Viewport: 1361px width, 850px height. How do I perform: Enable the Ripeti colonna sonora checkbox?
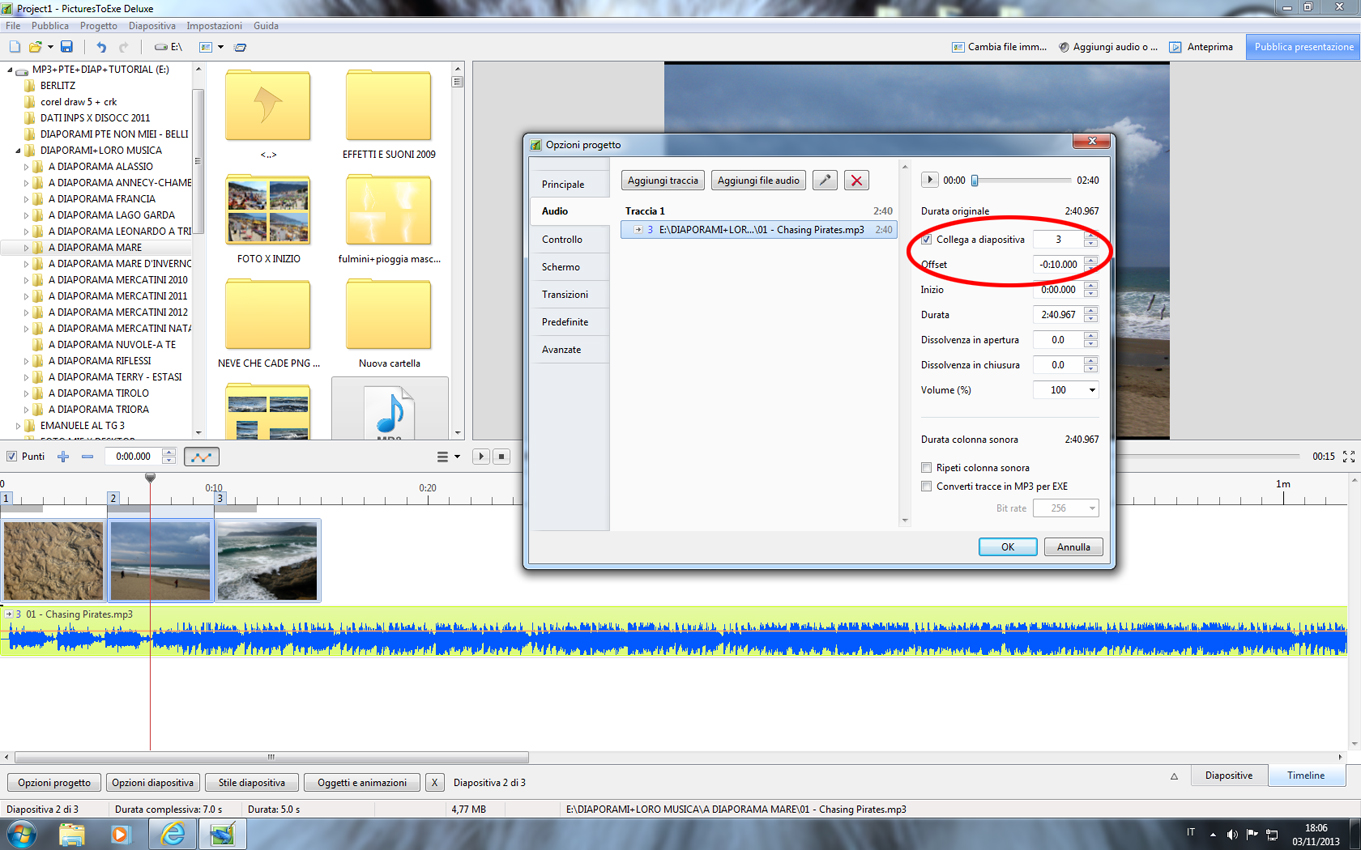click(927, 468)
